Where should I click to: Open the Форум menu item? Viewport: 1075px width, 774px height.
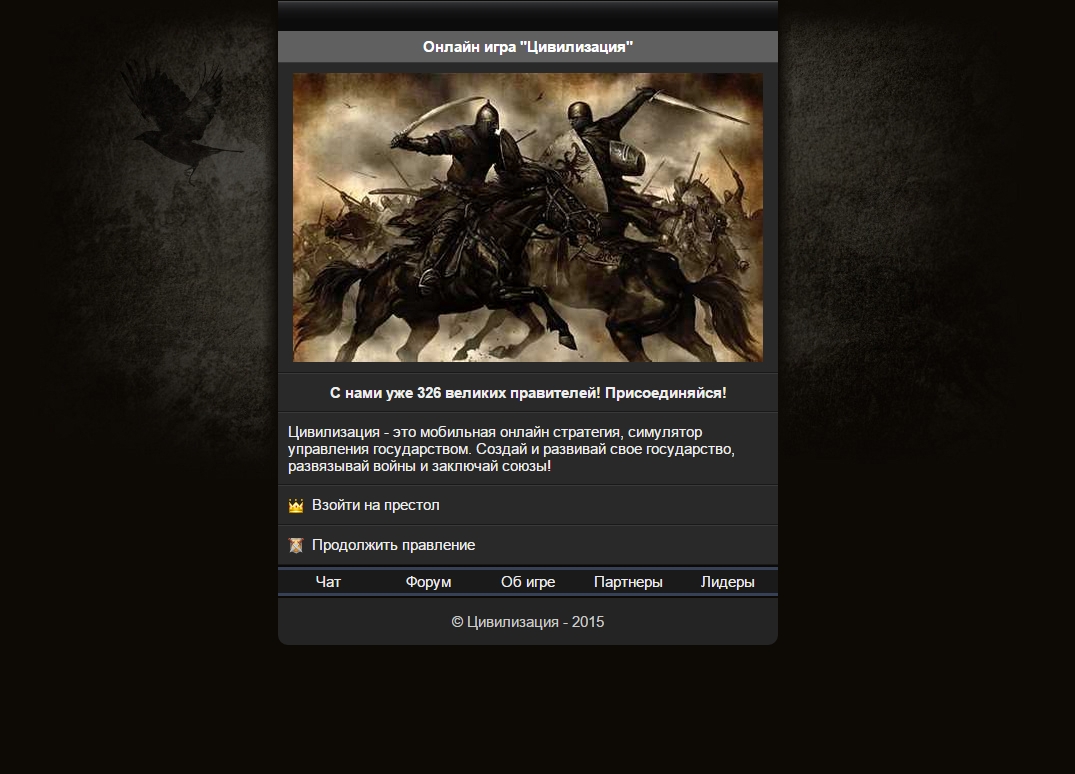point(428,582)
